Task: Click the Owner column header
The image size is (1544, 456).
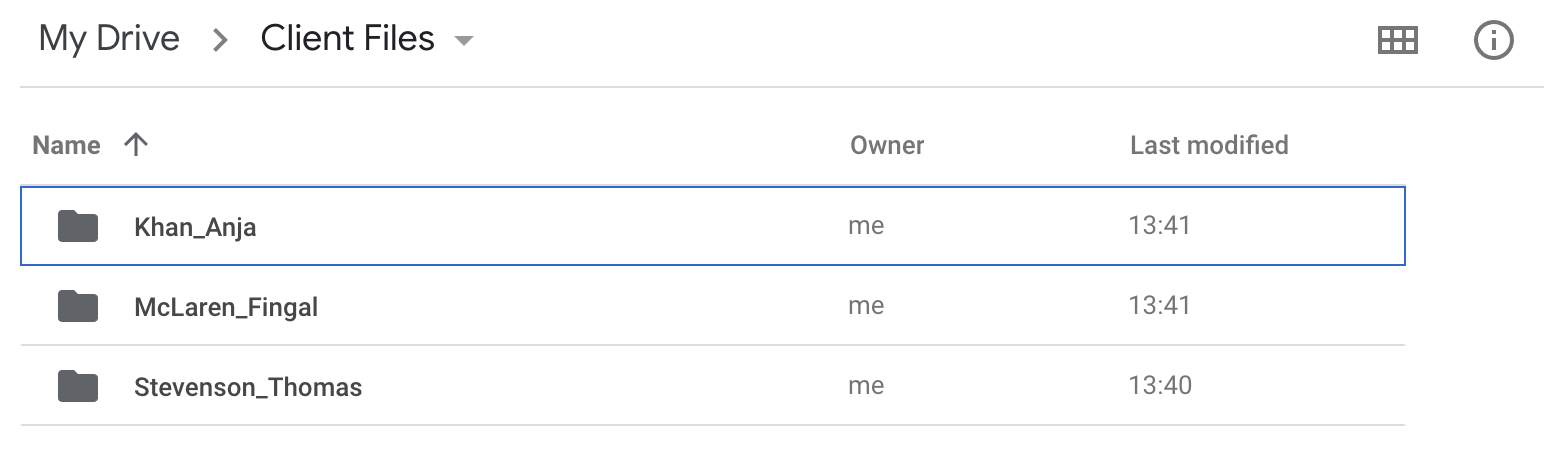Action: (887, 146)
